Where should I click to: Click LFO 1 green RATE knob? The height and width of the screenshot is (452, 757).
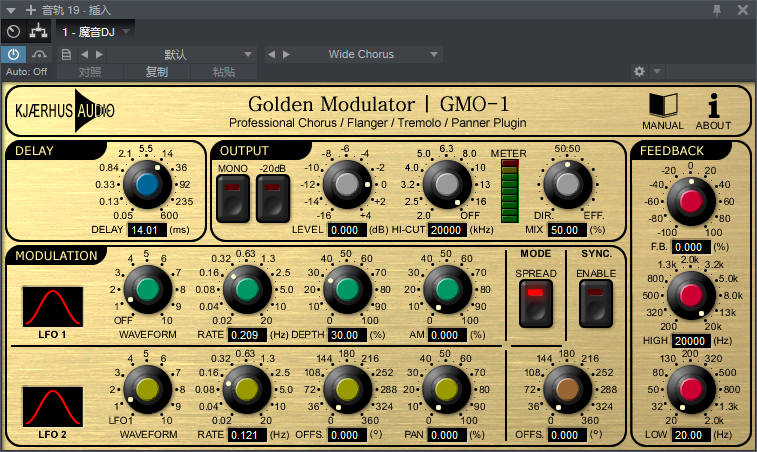[247, 289]
